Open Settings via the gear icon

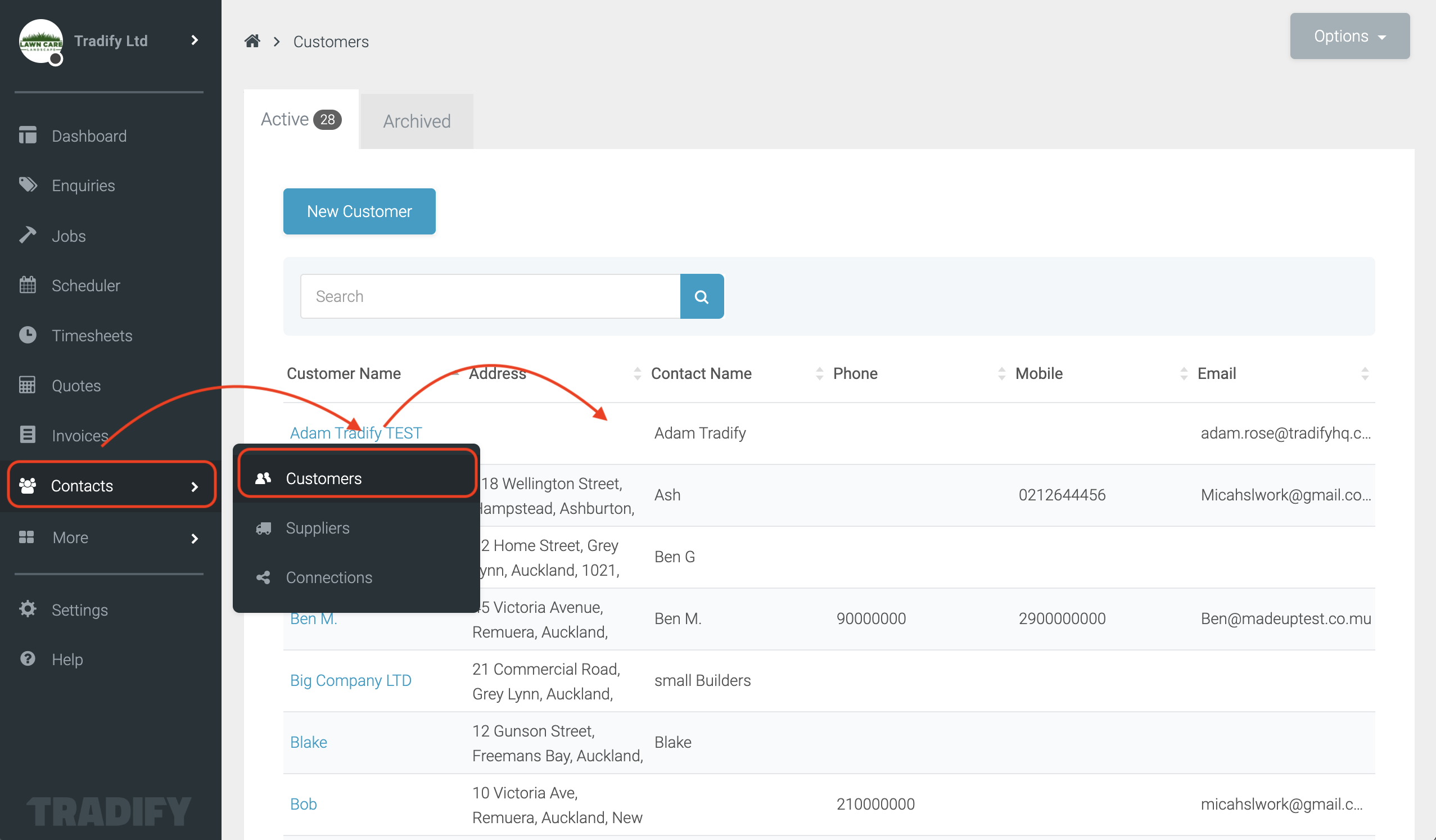click(x=28, y=608)
